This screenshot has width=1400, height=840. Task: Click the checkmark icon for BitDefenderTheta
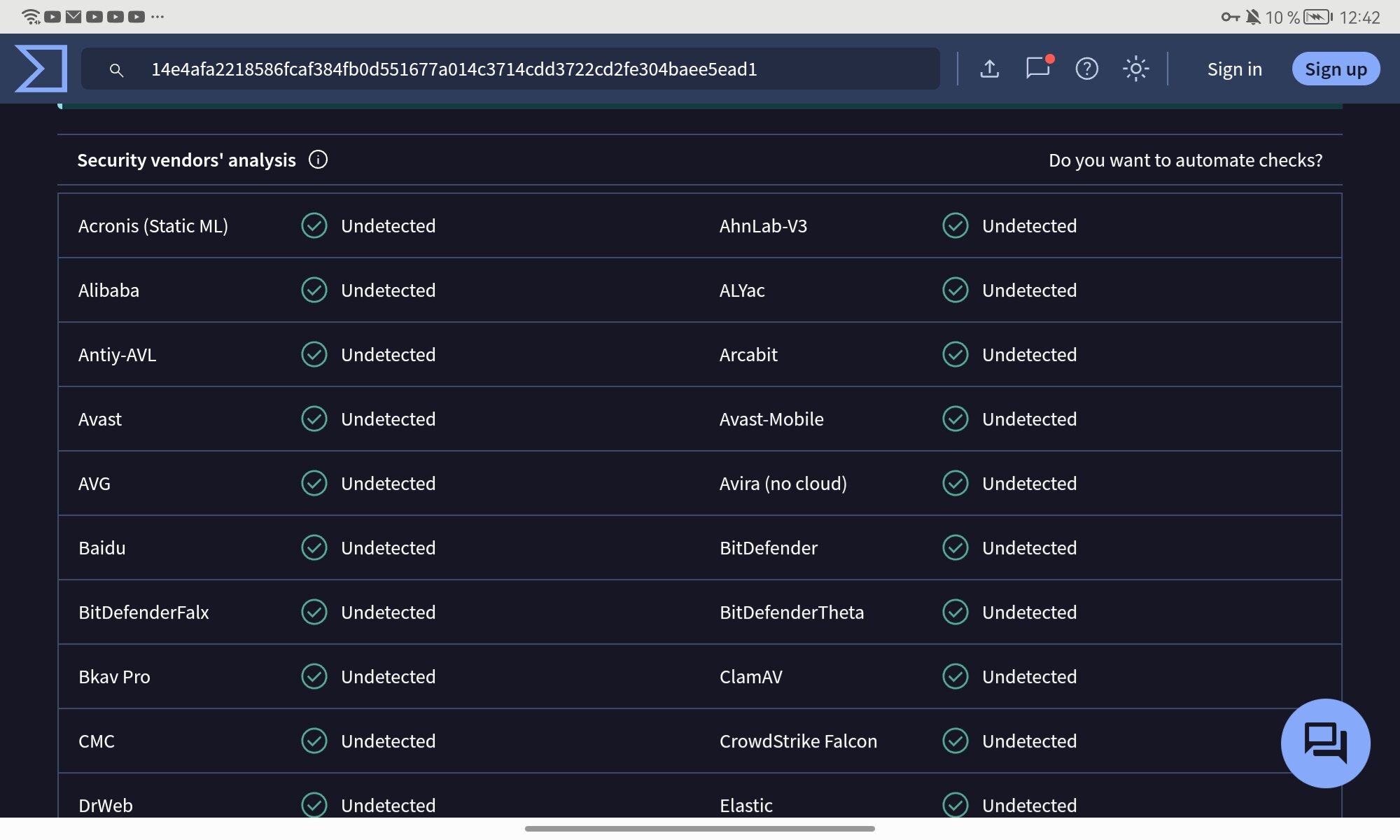click(x=955, y=612)
